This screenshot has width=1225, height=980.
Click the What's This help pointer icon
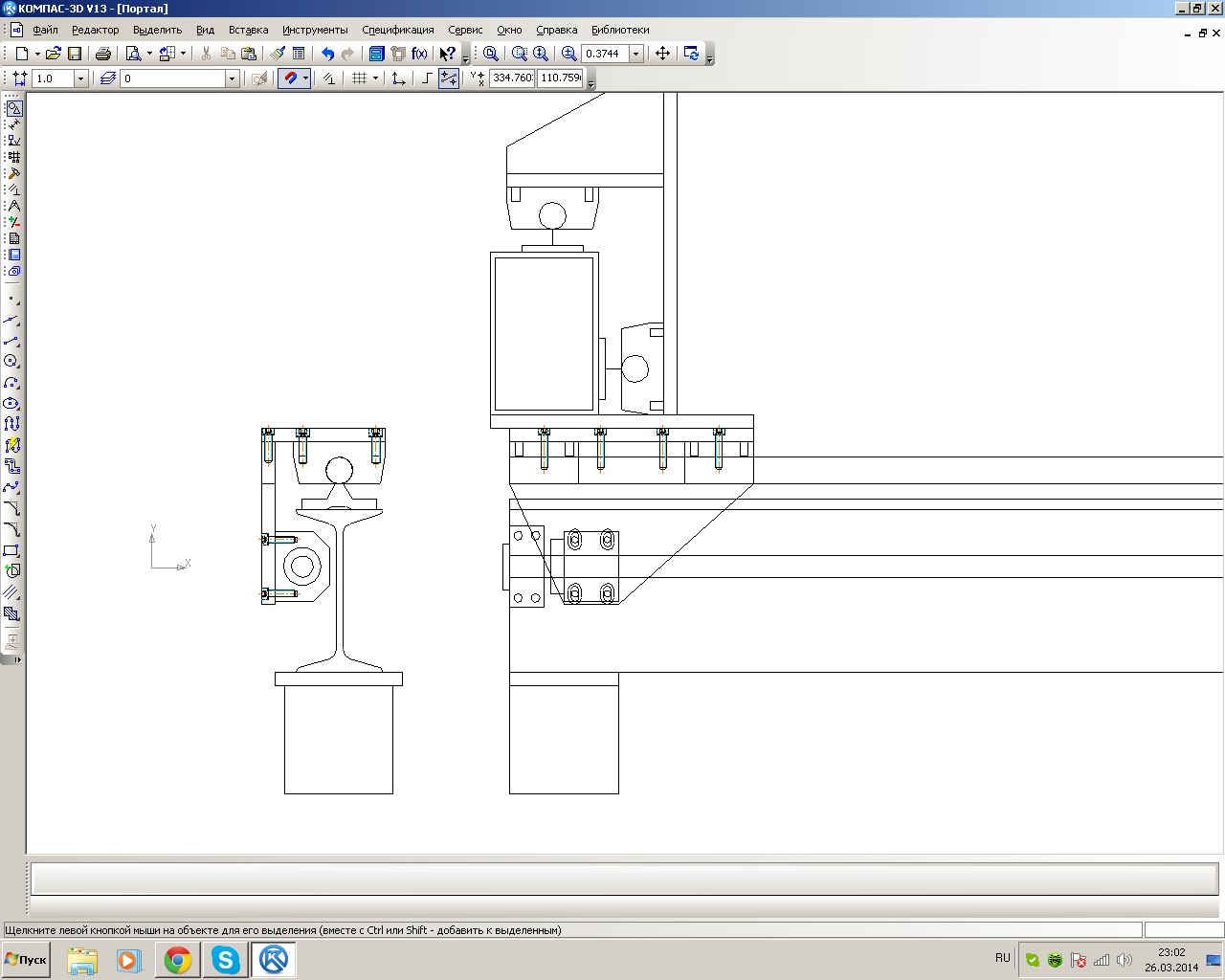447,54
